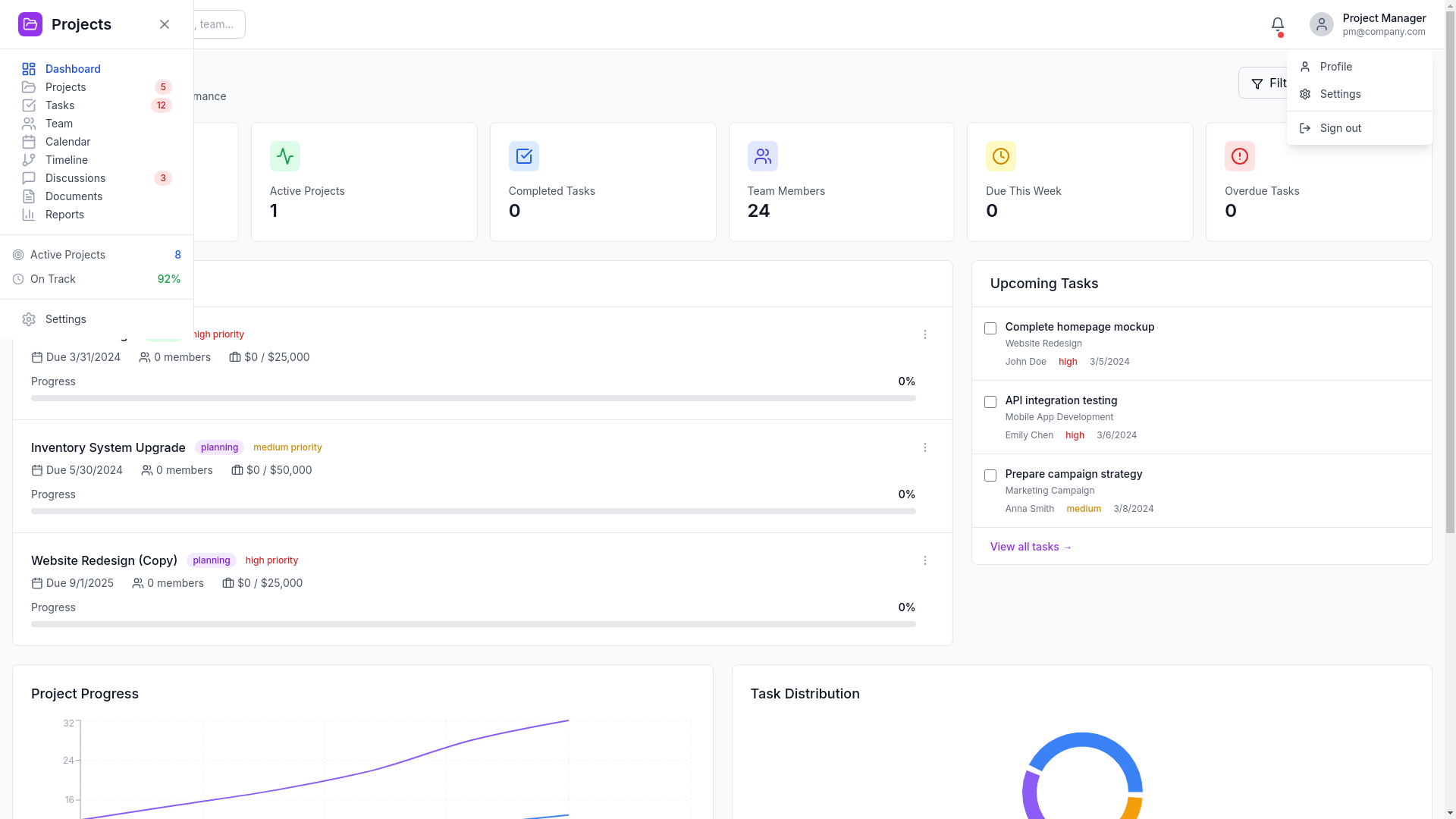The height and width of the screenshot is (819, 1456).
Task: Click the filter funnel icon
Action: [1257, 83]
